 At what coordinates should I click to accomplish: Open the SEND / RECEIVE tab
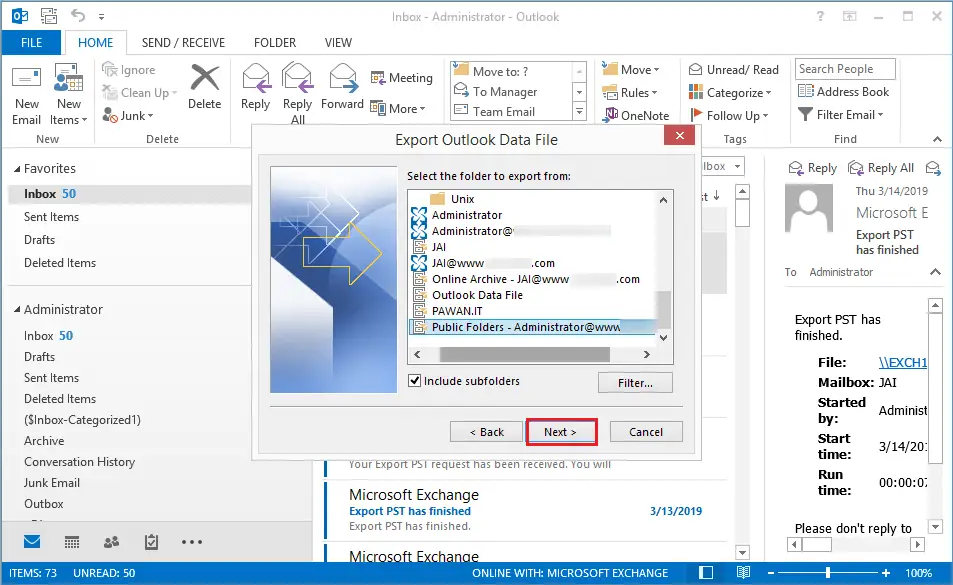coord(184,43)
